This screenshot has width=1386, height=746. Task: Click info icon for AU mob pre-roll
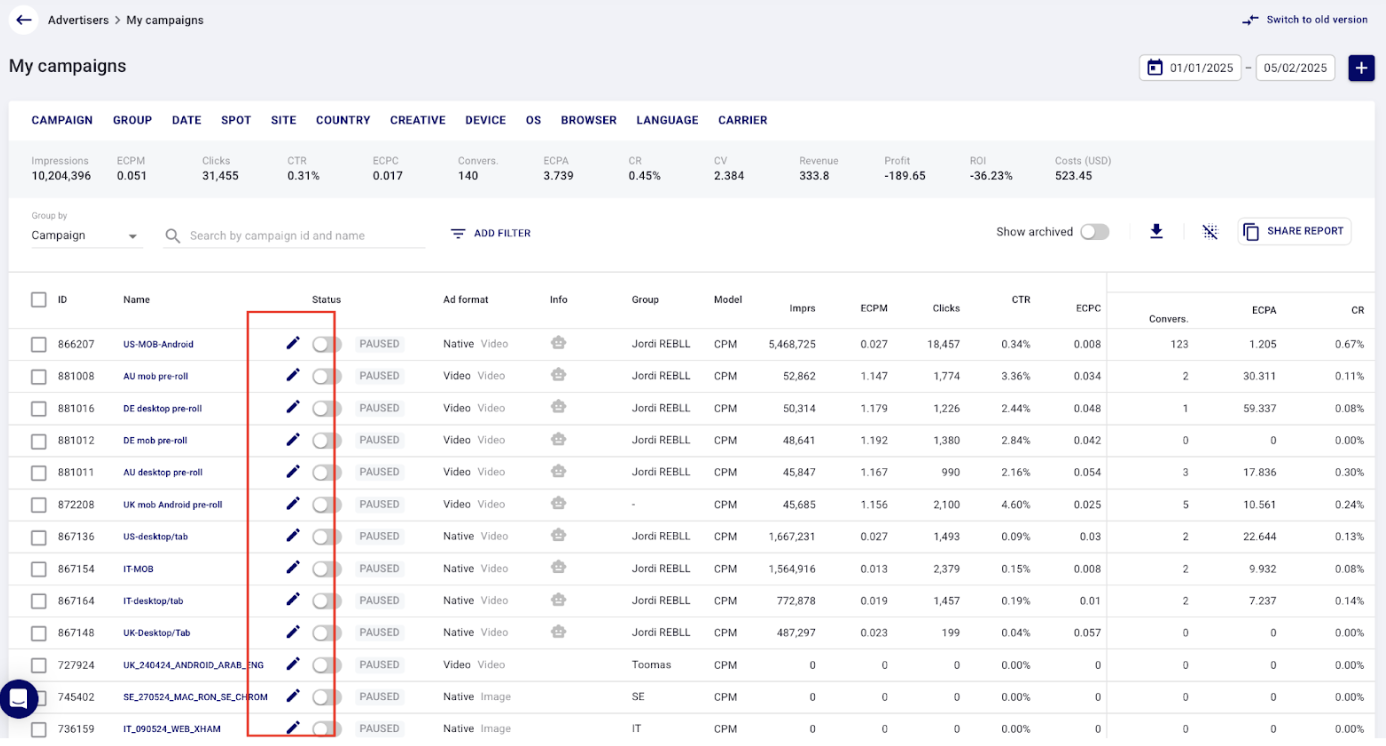(x=558, y=375)
